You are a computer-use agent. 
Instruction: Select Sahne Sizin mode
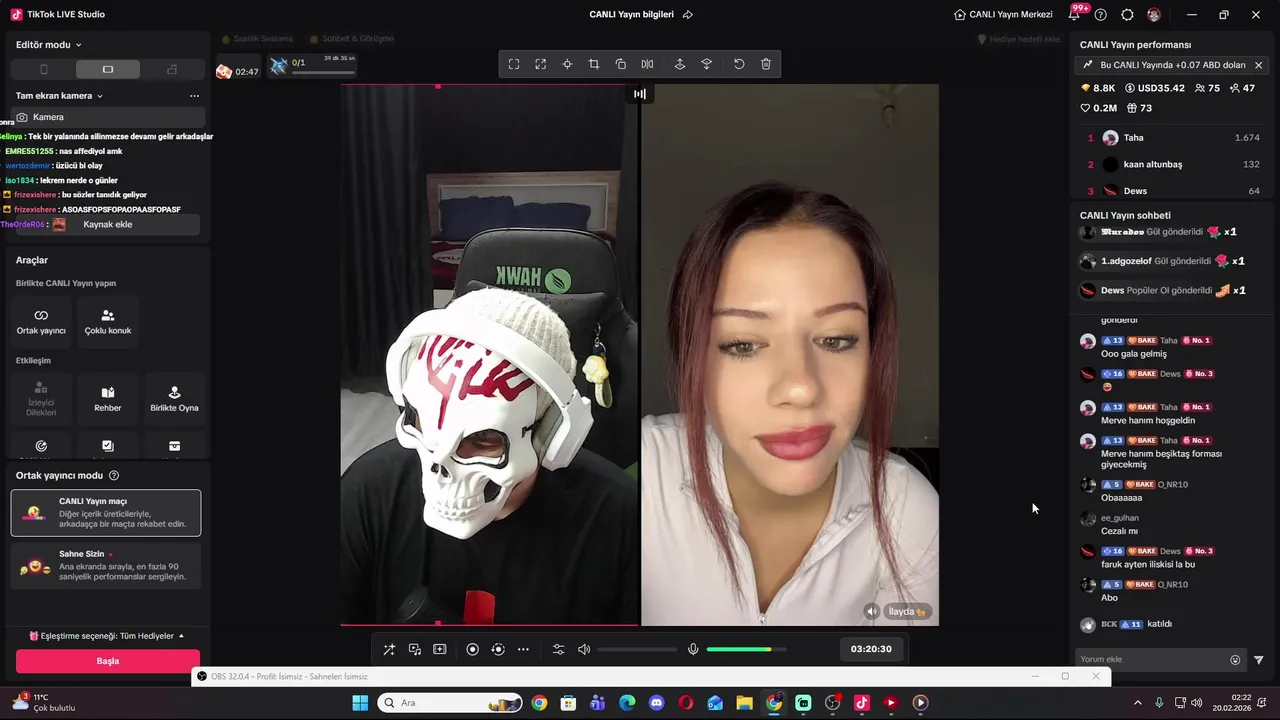(106, 566)
